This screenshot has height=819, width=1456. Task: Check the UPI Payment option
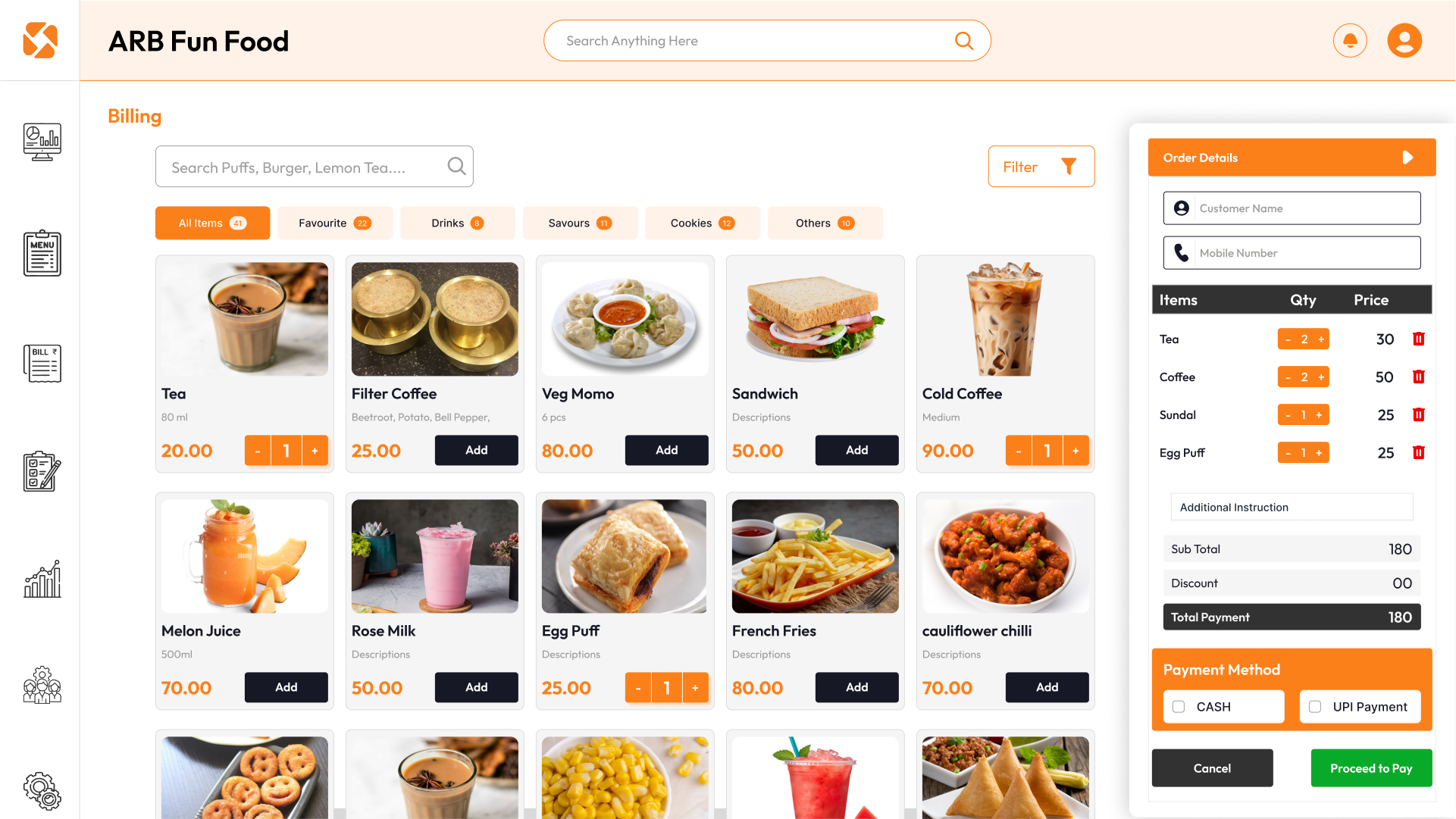click(1315, 707)
